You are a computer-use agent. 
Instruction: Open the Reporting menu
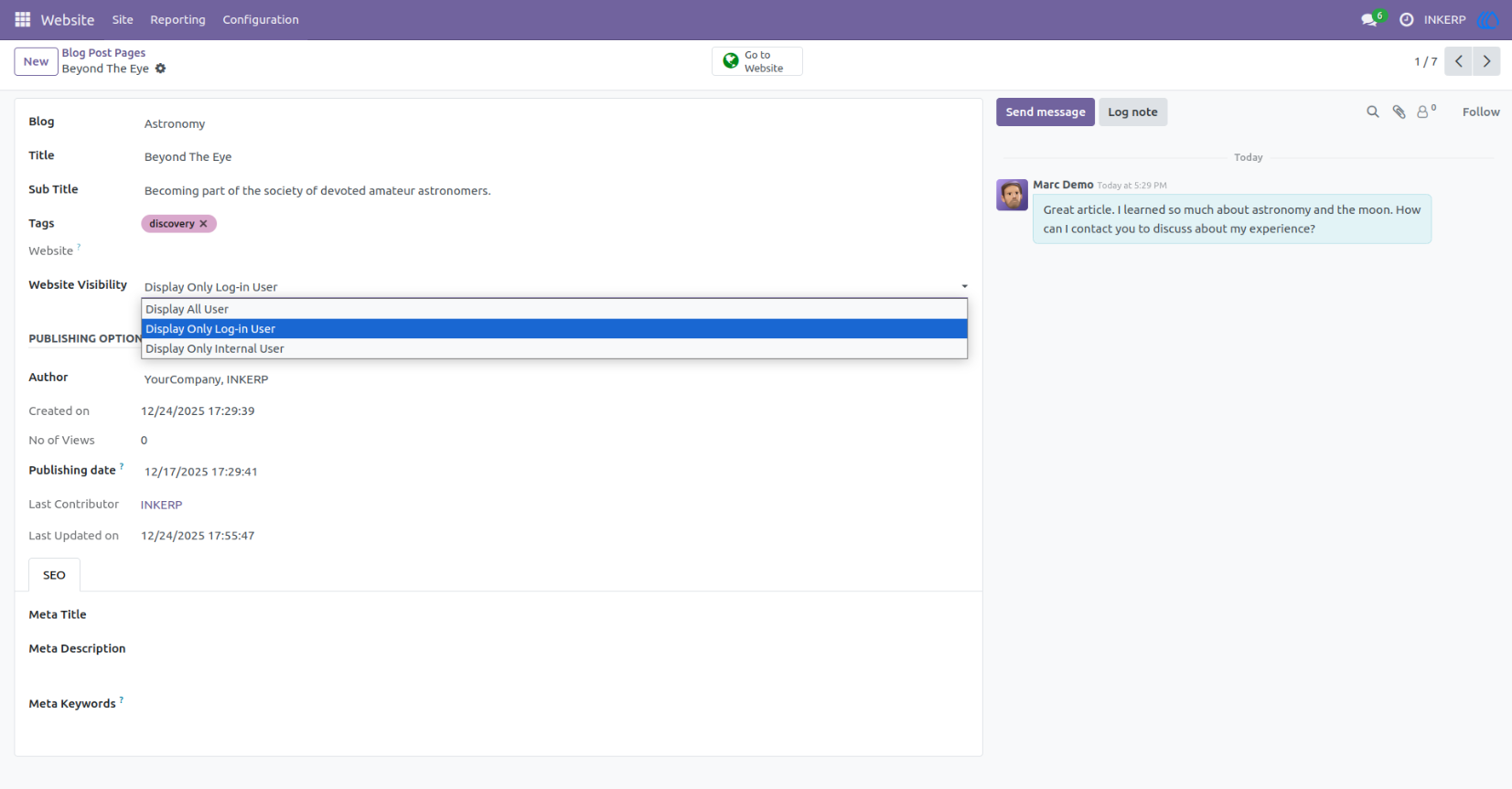[x=177, y=19]
